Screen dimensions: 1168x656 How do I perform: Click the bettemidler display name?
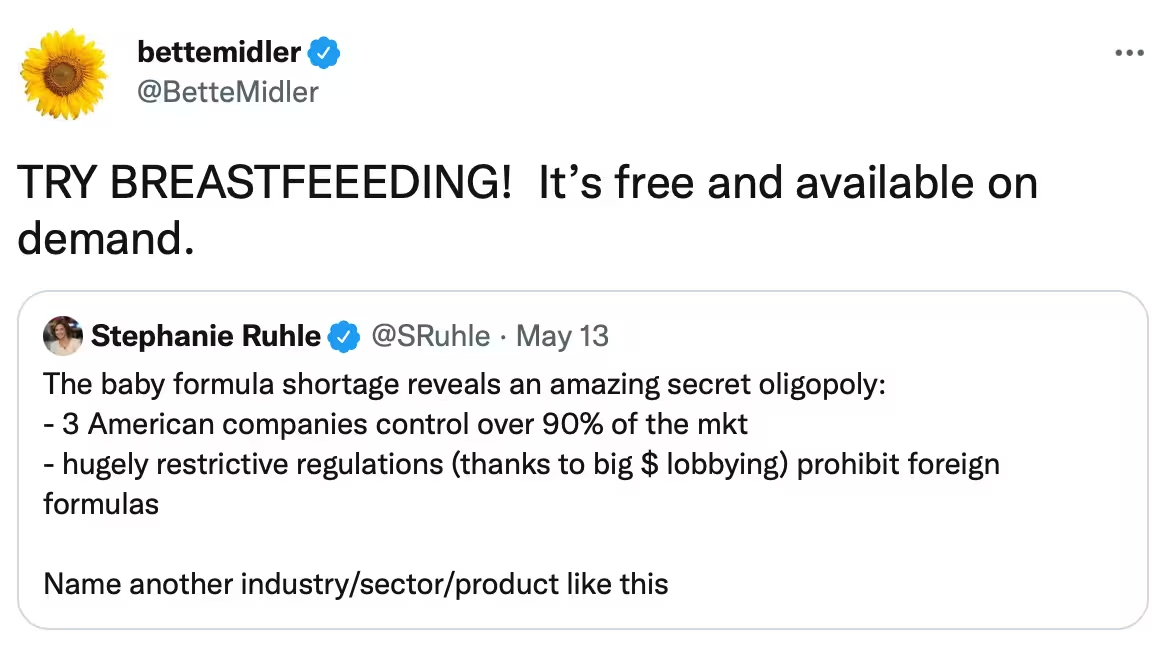219,52
